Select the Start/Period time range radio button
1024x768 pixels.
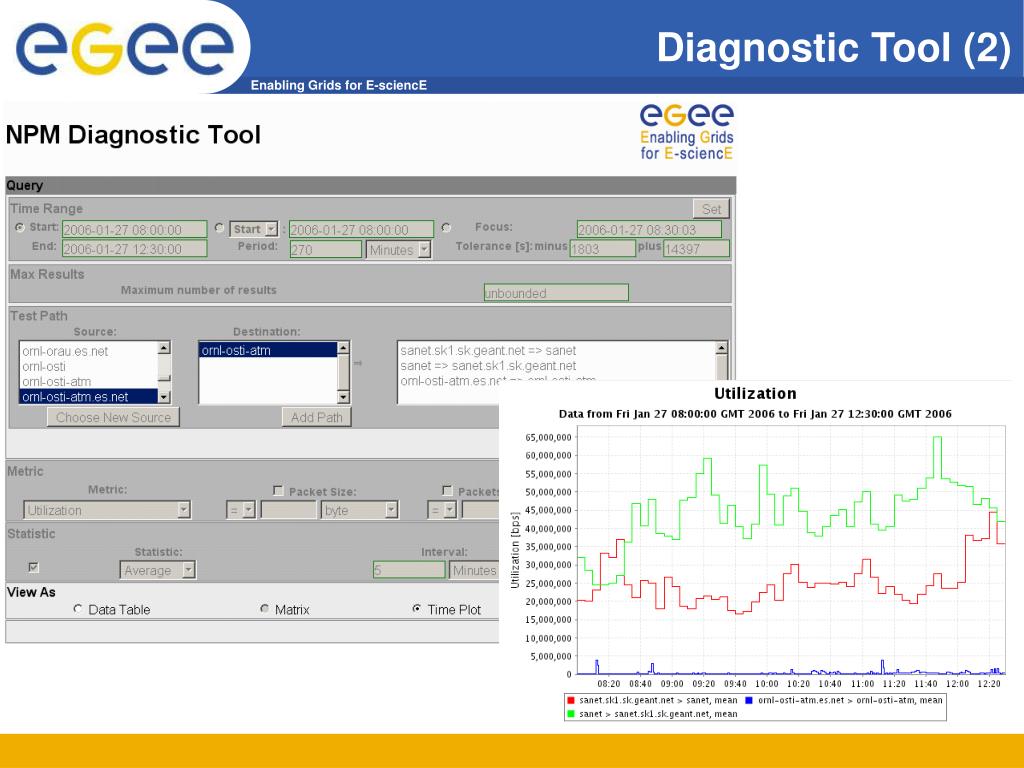pos(219,227)
